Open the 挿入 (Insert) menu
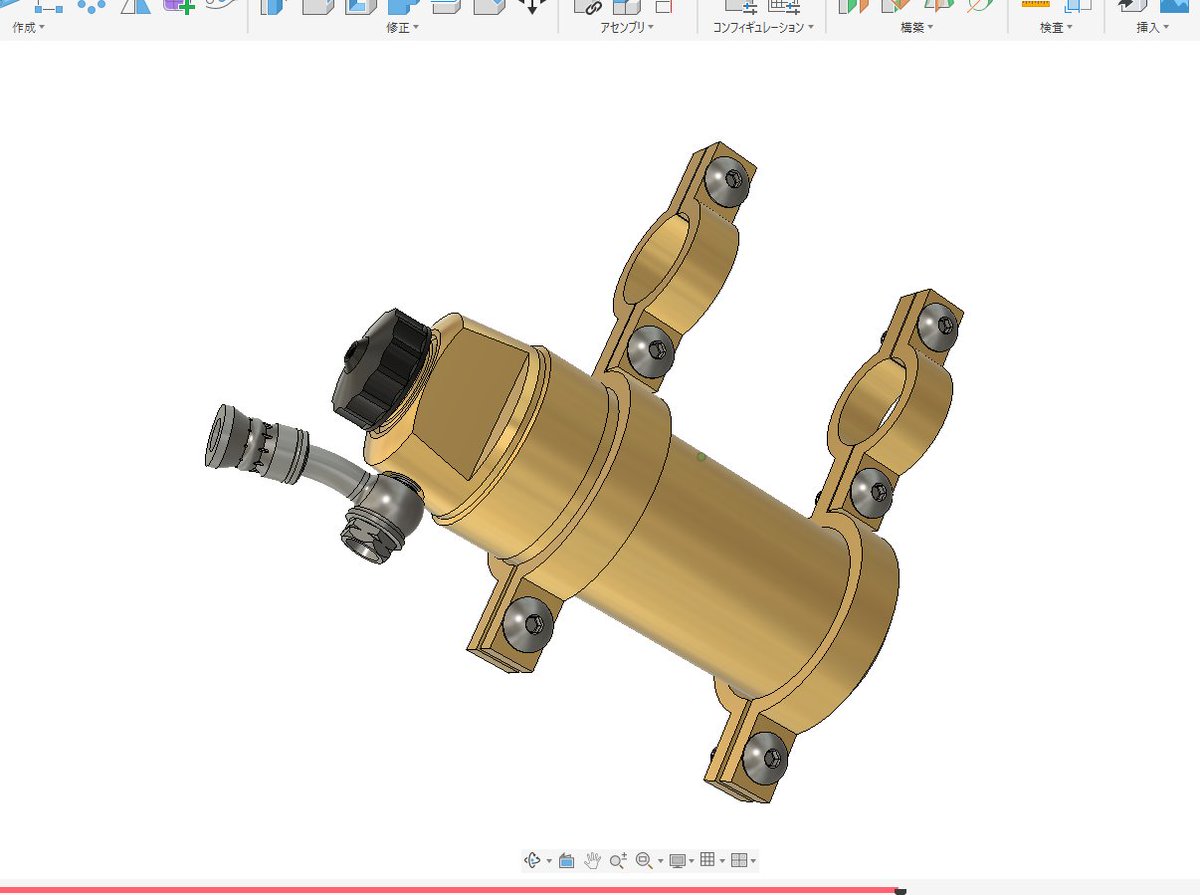 point(1153,27)
